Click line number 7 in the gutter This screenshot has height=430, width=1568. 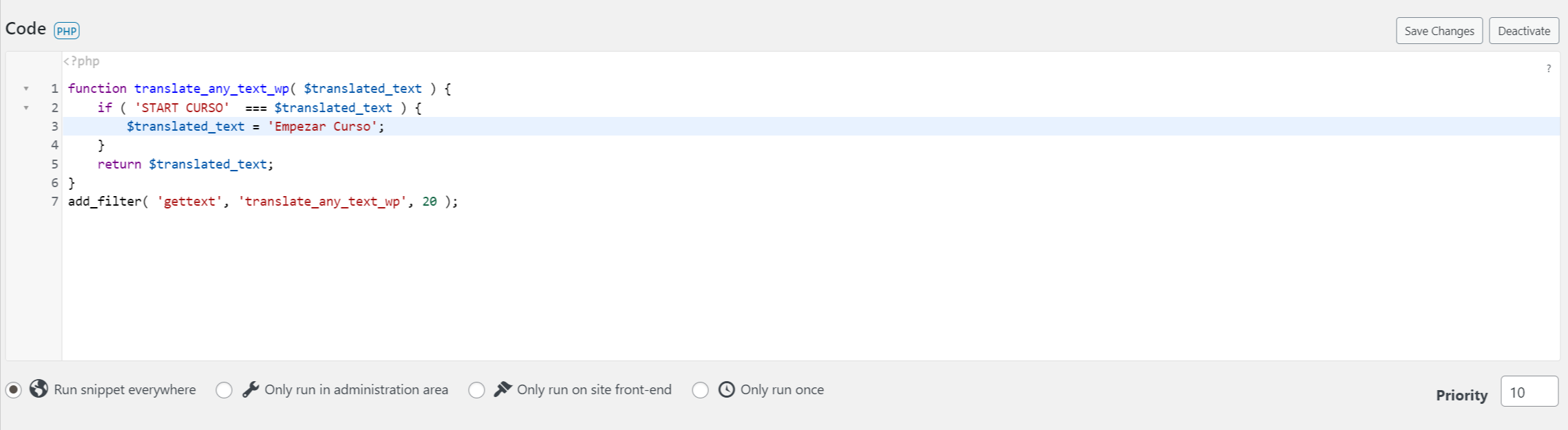point(54,202)
